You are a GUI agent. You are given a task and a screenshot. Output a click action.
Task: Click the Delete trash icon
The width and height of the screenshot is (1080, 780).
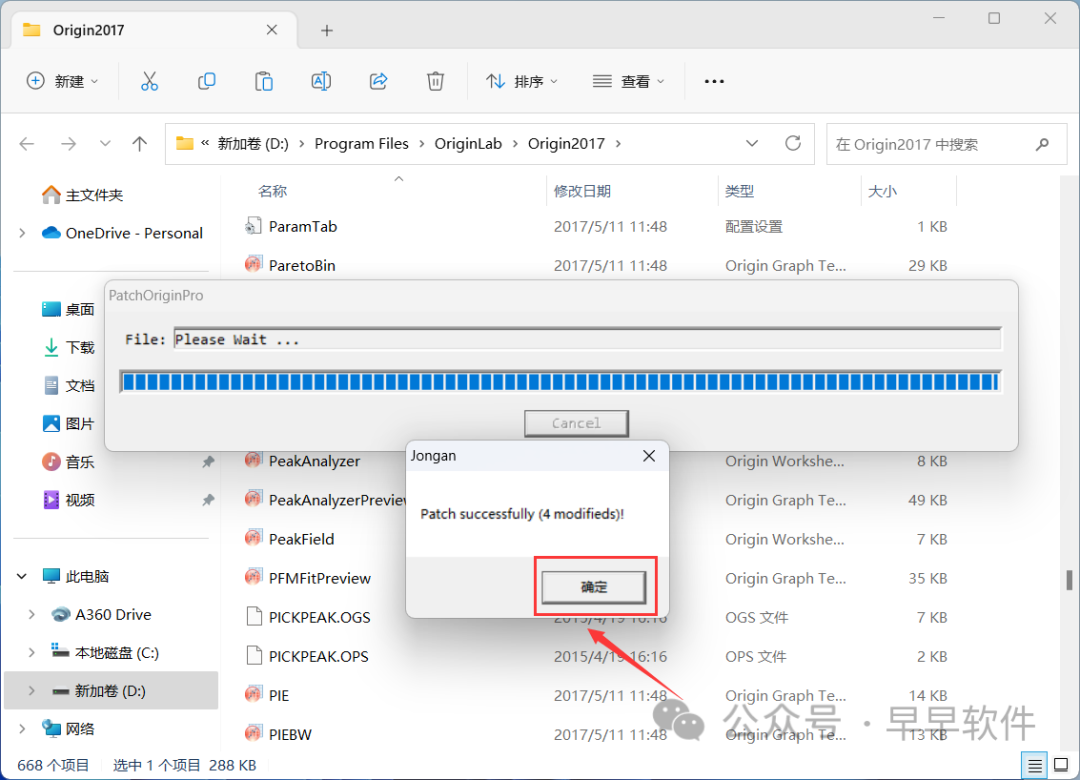(435, 81)
